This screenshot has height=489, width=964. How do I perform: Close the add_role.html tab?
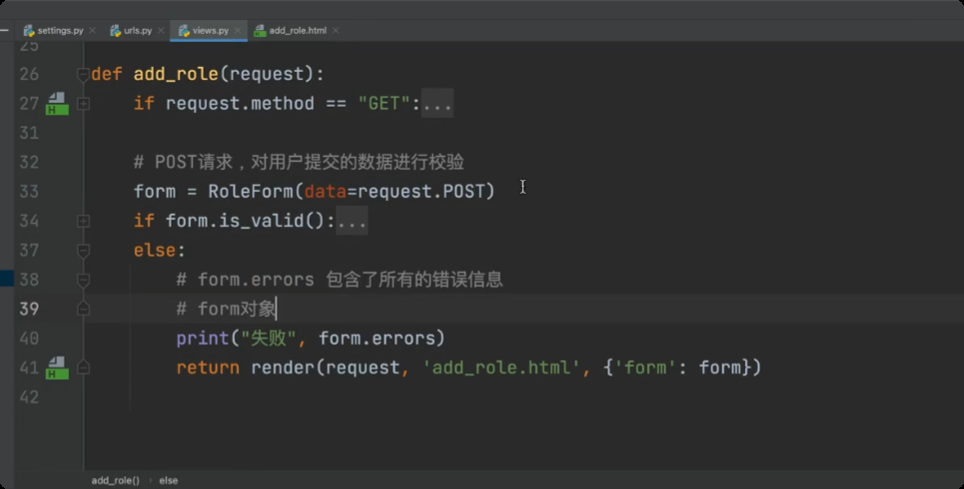point(336,30)
